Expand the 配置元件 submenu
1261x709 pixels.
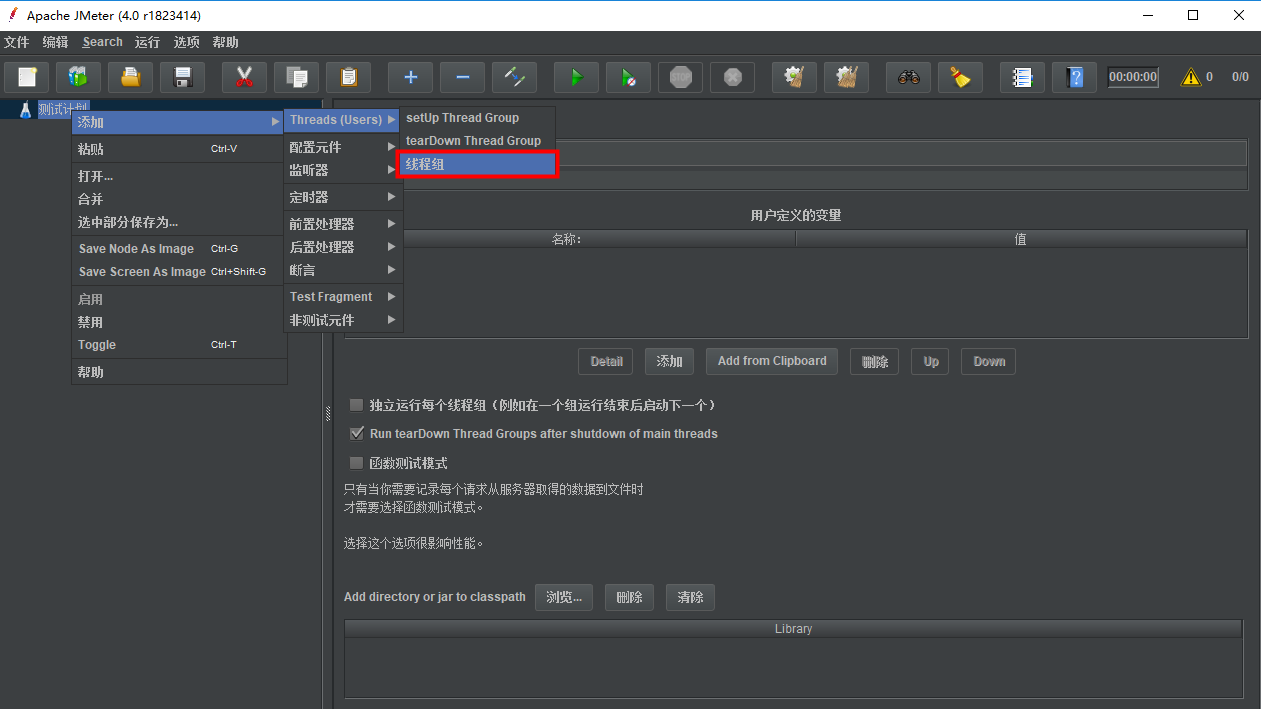343,147
